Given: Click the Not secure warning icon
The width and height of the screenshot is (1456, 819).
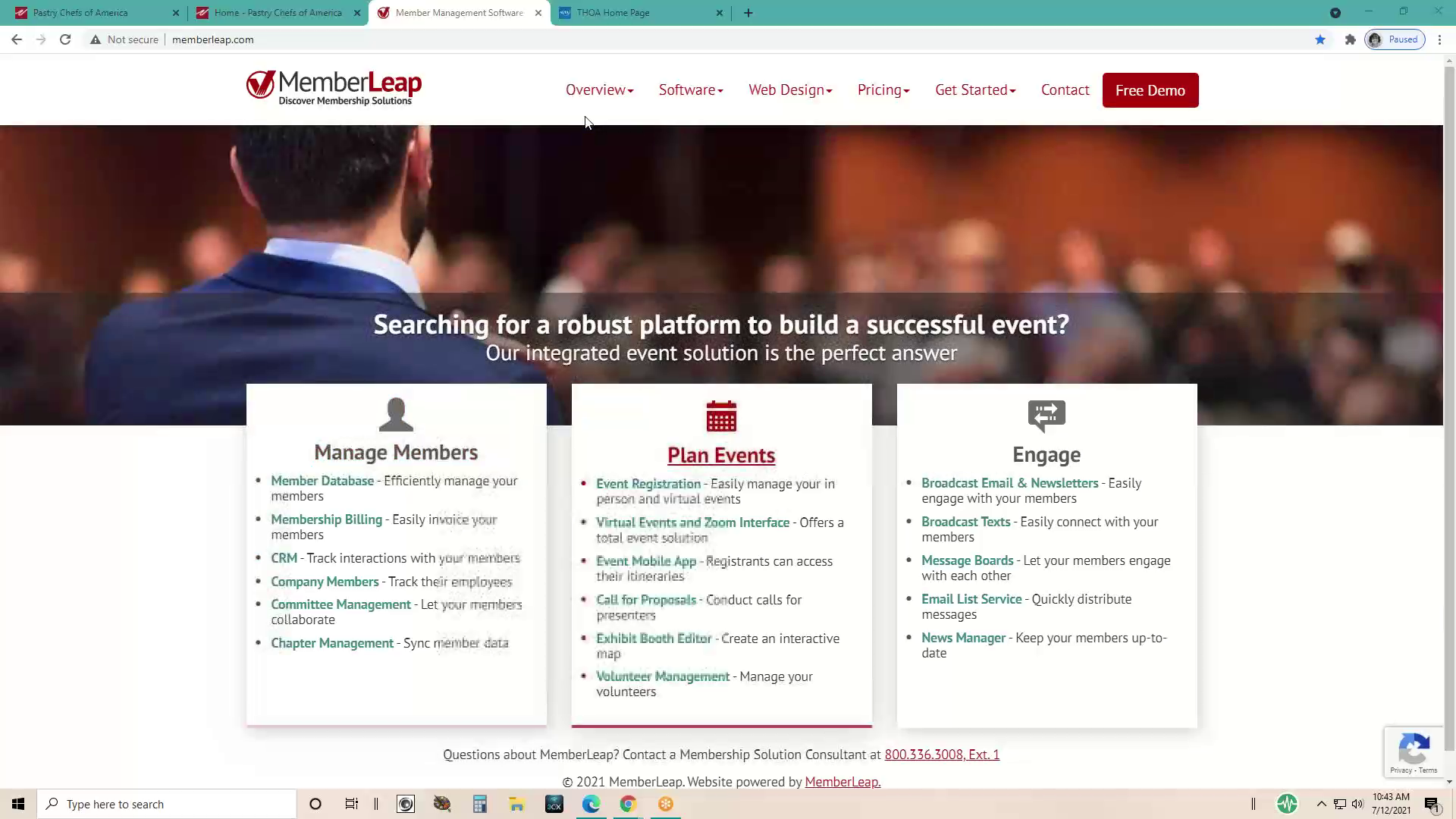Looking at the screenshot, I should pyautogui.click(x=96, y=39).
